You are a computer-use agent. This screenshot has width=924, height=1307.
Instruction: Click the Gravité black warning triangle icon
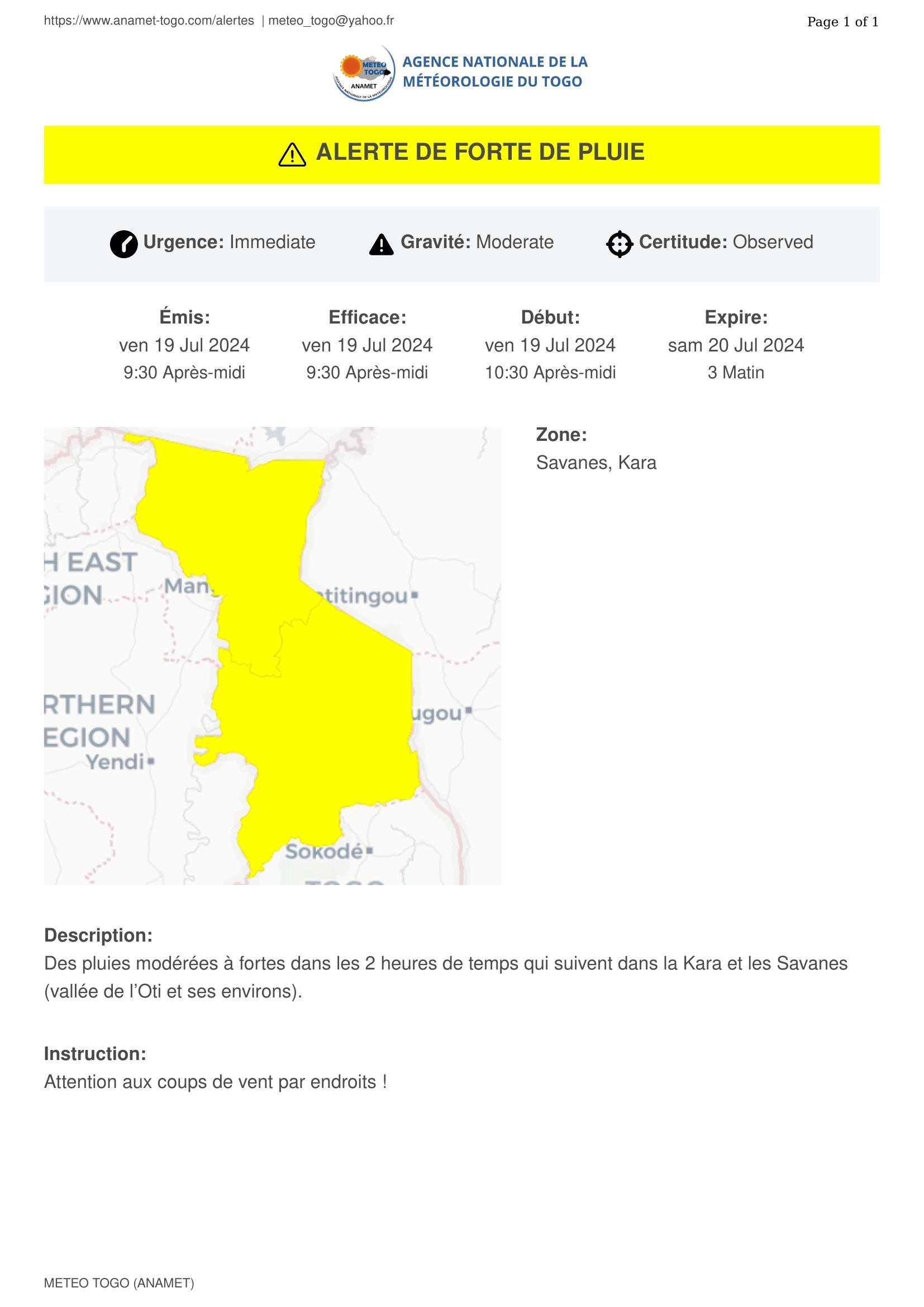tap(381, 244)
